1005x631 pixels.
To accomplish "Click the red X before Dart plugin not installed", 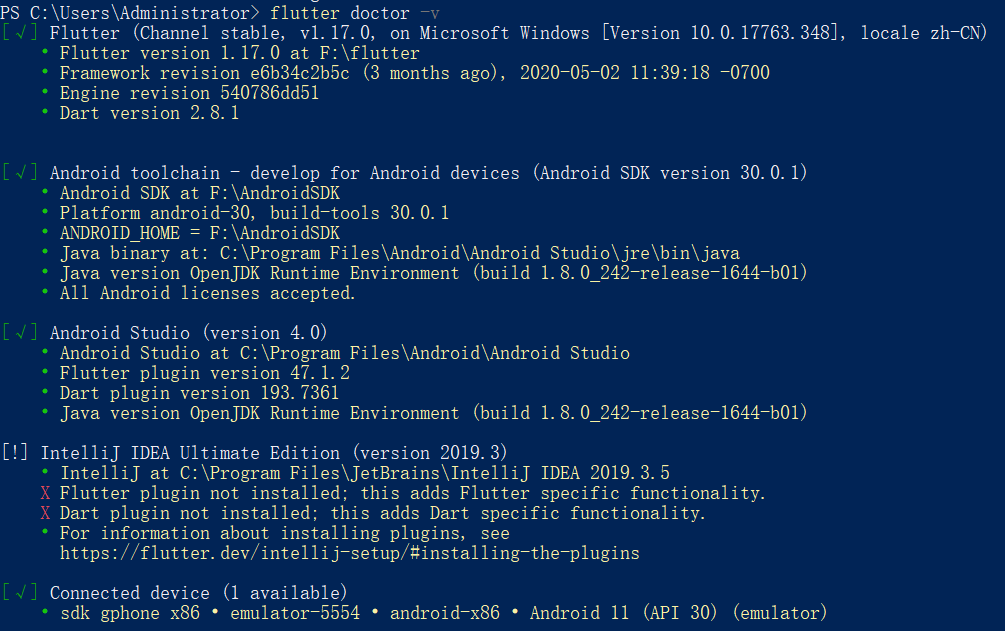I will coord(44,513).
